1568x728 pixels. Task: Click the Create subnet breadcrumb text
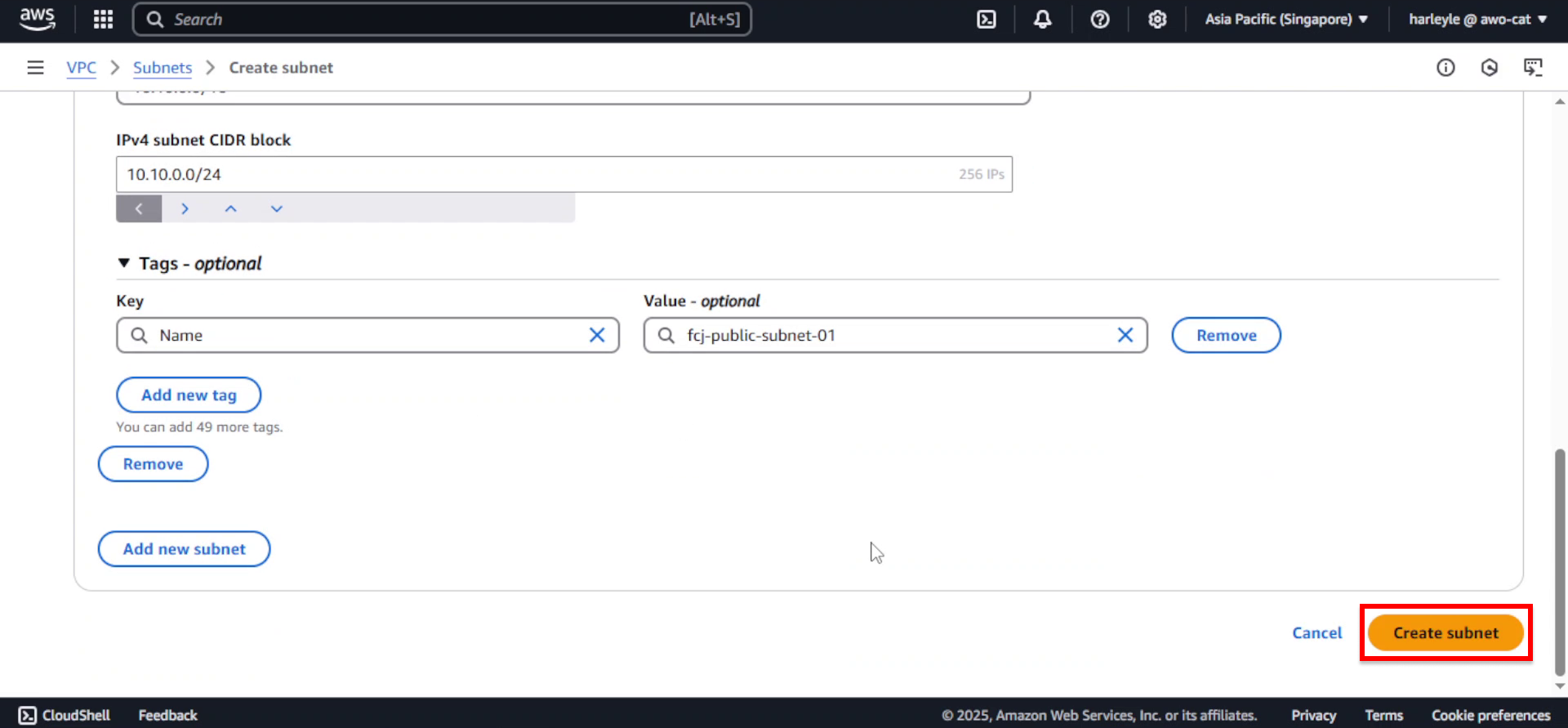(281, 68)
